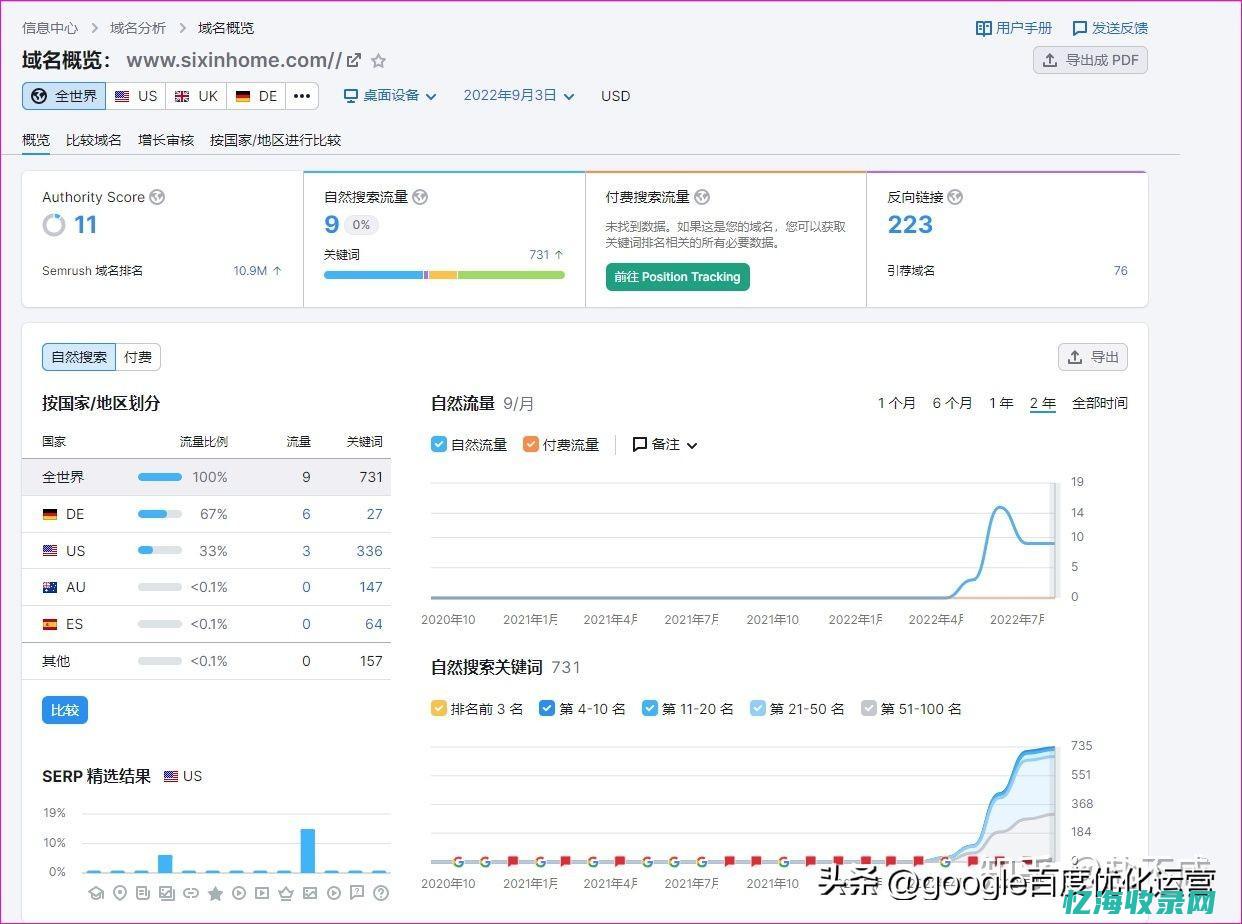Click the Authority Score info tooltip icon

[157, 197]
